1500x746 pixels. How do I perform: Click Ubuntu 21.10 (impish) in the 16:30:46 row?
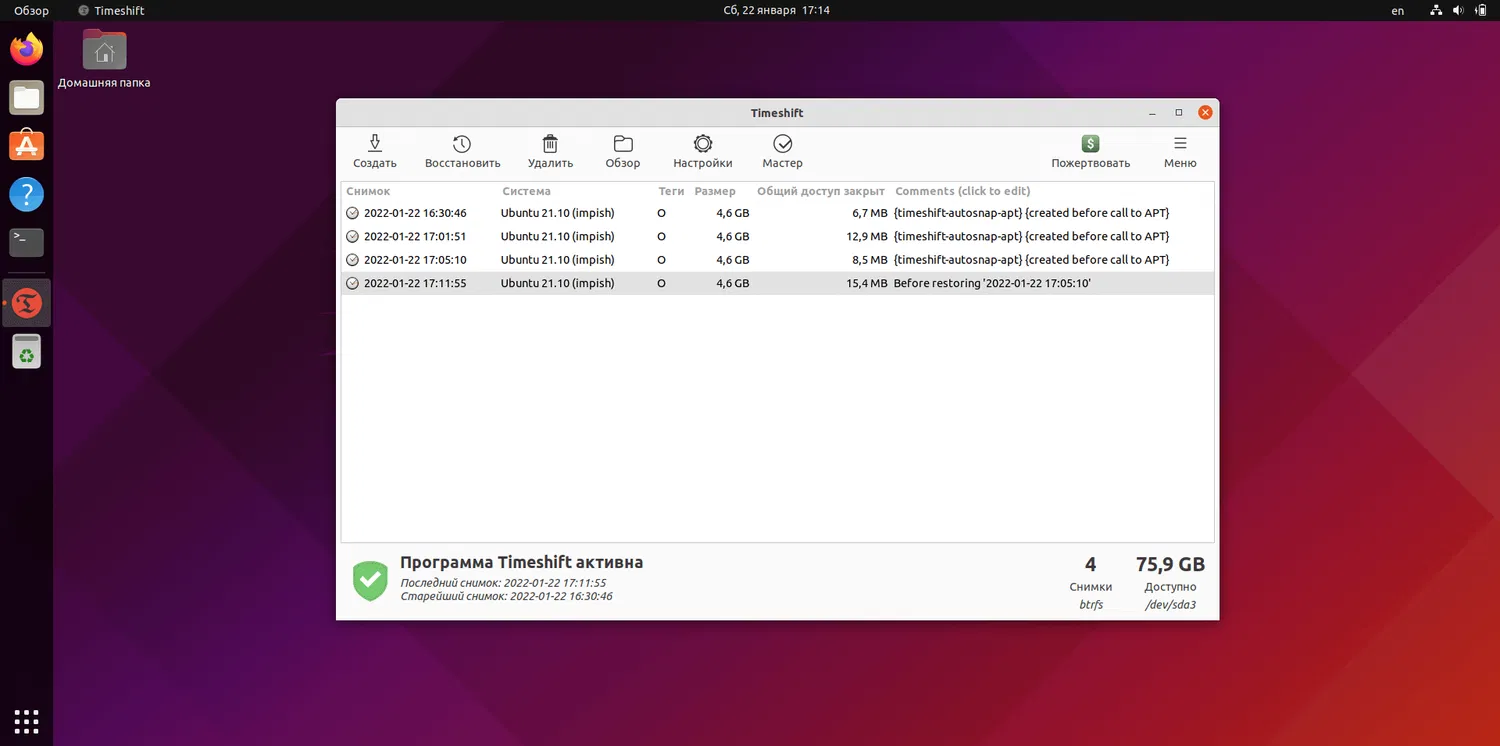pyautogui.click(x=557, y=213)
